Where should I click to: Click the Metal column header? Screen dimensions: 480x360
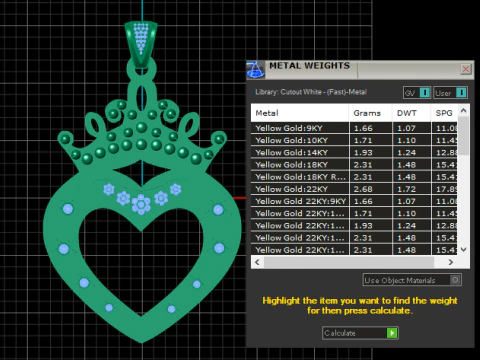(300, 113)
